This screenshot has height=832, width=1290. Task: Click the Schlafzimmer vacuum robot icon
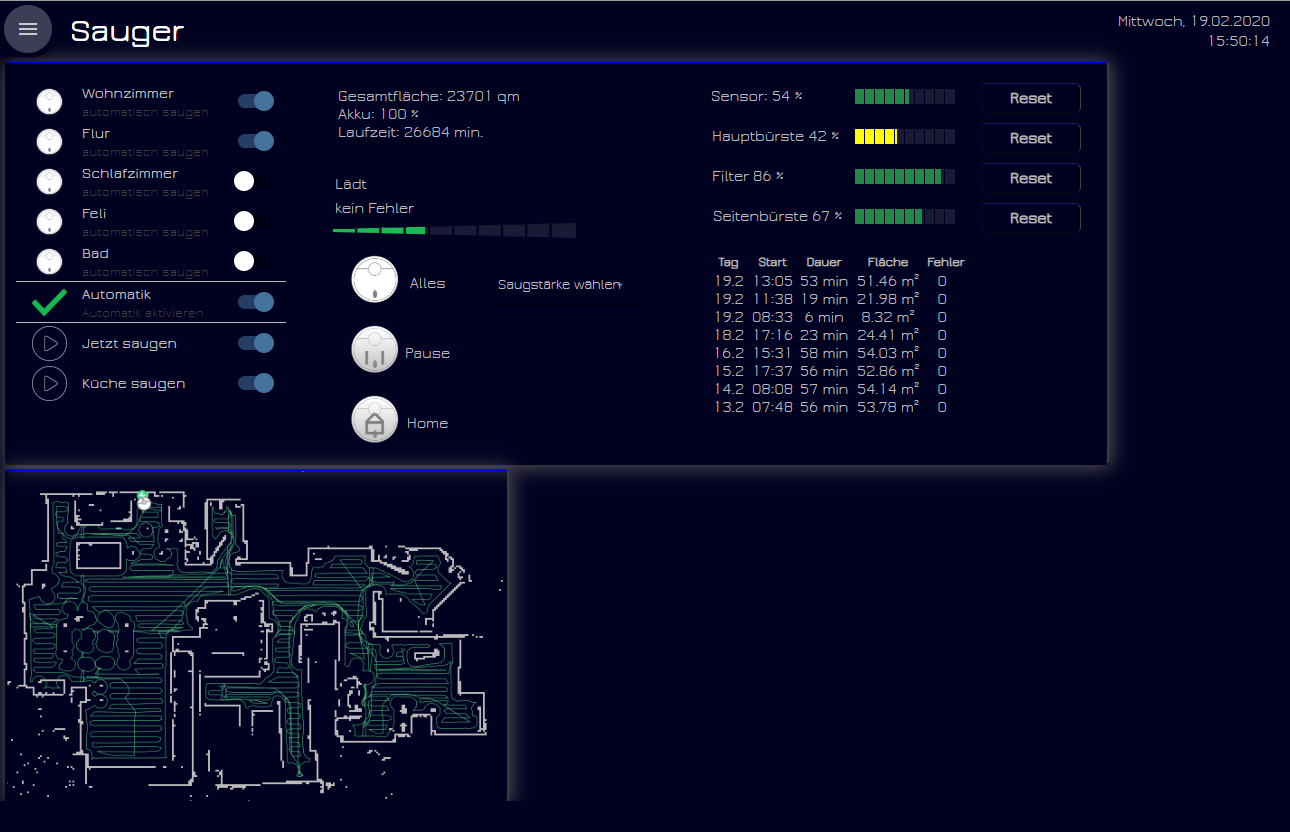tap(49, 181)
